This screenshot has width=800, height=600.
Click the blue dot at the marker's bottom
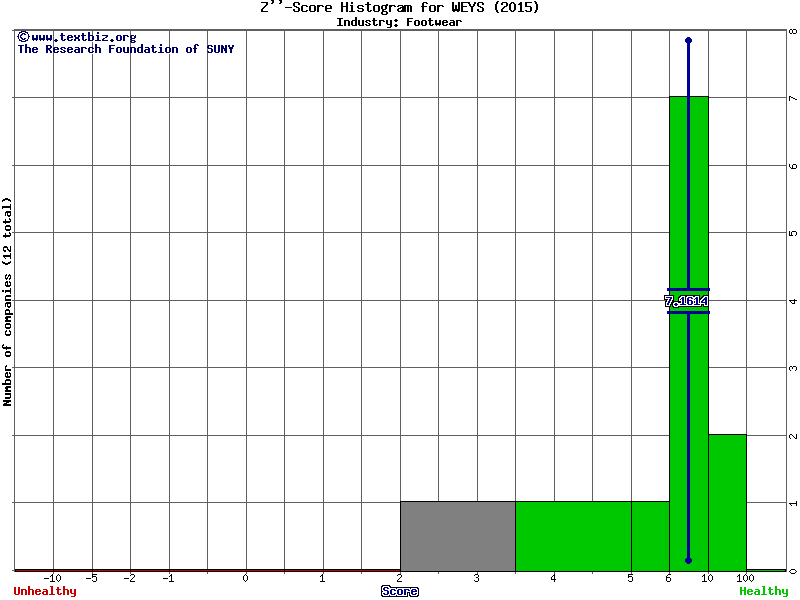pos(688,560)
